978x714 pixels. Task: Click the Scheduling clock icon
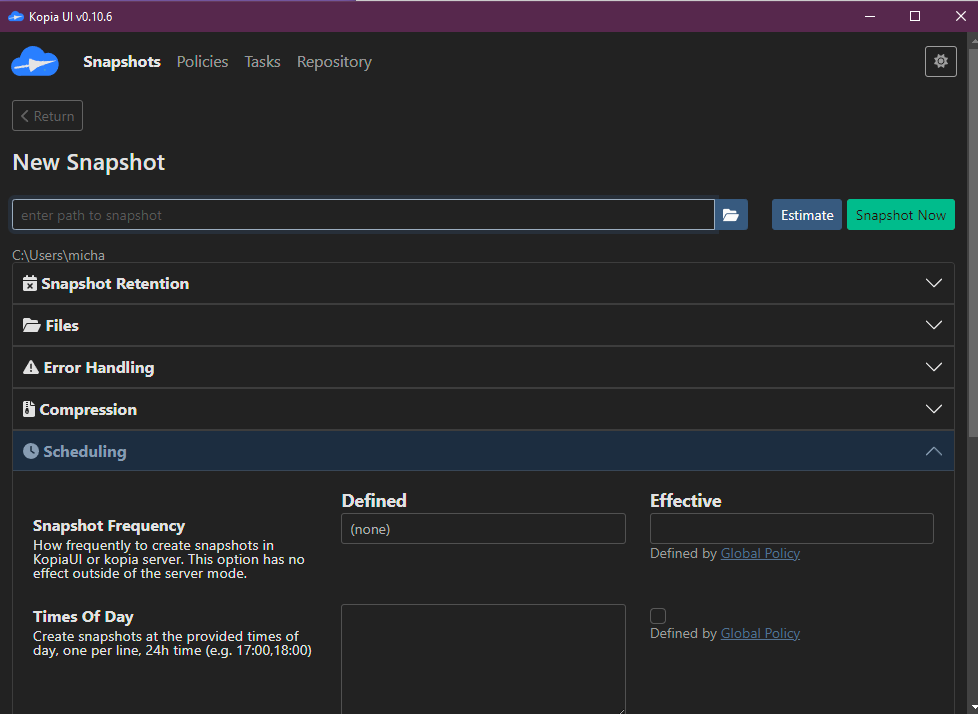31,452
